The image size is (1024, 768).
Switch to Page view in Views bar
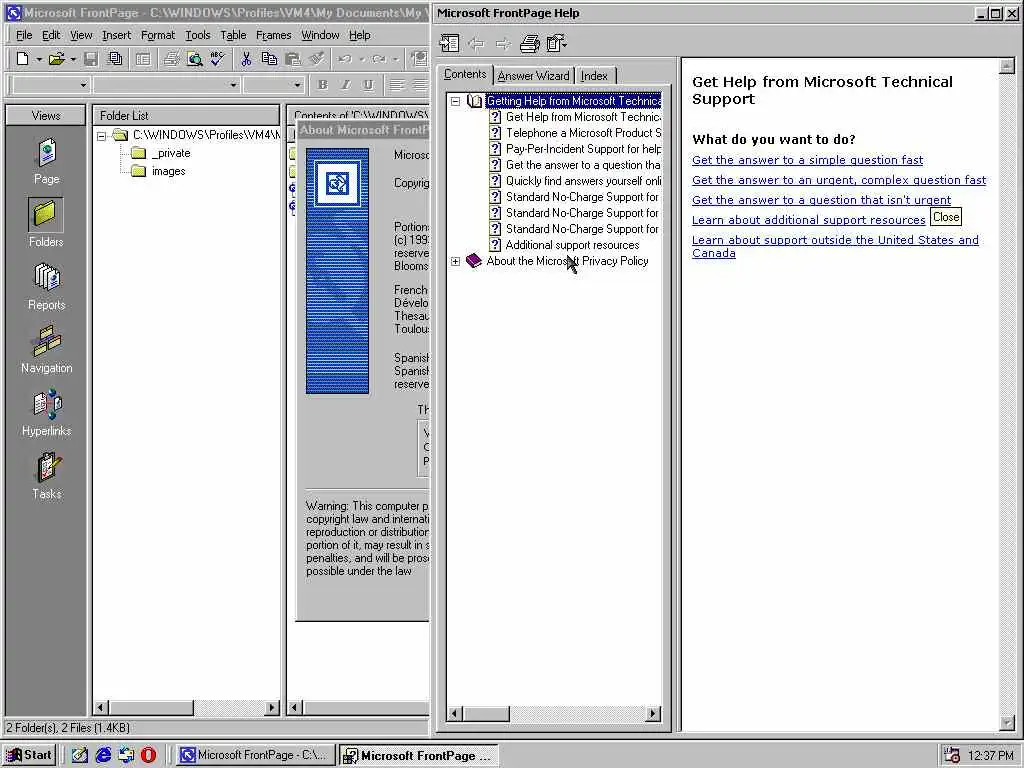(46, 161)
